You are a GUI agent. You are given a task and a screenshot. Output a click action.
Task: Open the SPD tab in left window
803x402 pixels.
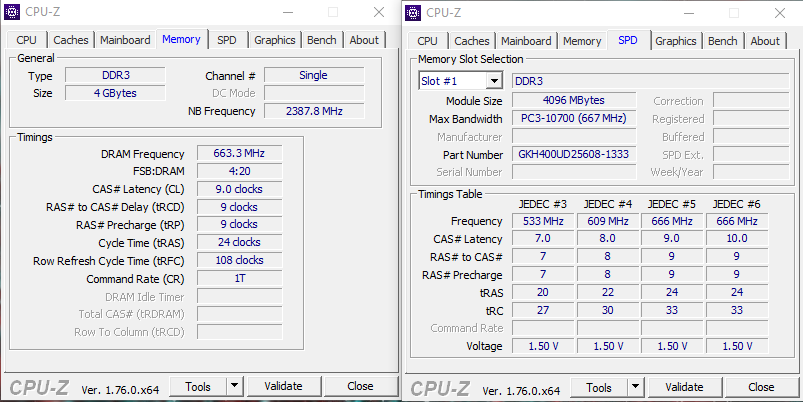[227, 40]
